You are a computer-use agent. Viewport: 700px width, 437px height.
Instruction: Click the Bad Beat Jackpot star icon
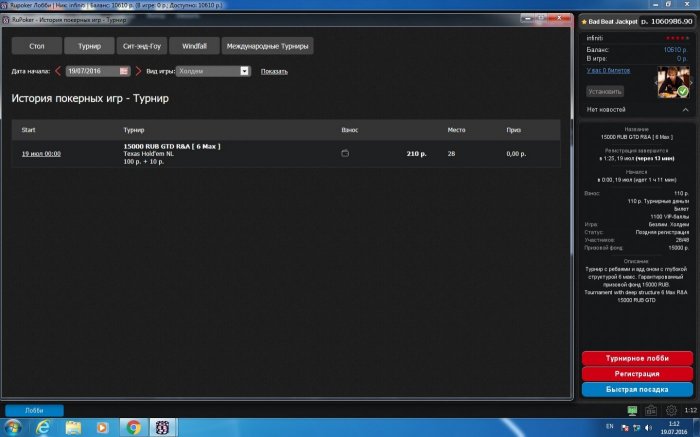coord(584,21)
